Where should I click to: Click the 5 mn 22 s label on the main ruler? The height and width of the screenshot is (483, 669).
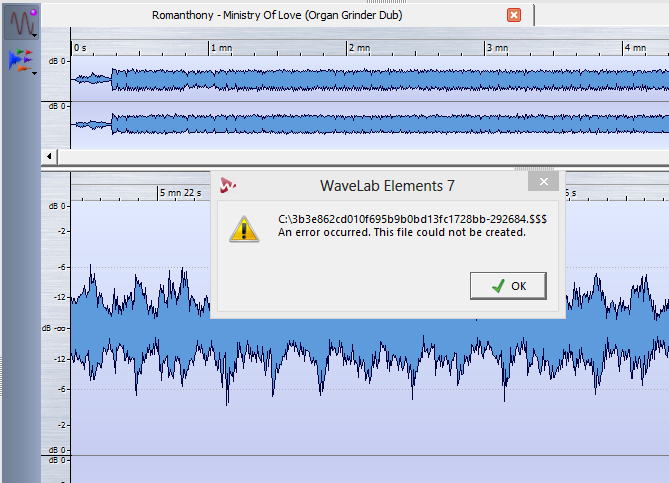click(x=180, y=192)
